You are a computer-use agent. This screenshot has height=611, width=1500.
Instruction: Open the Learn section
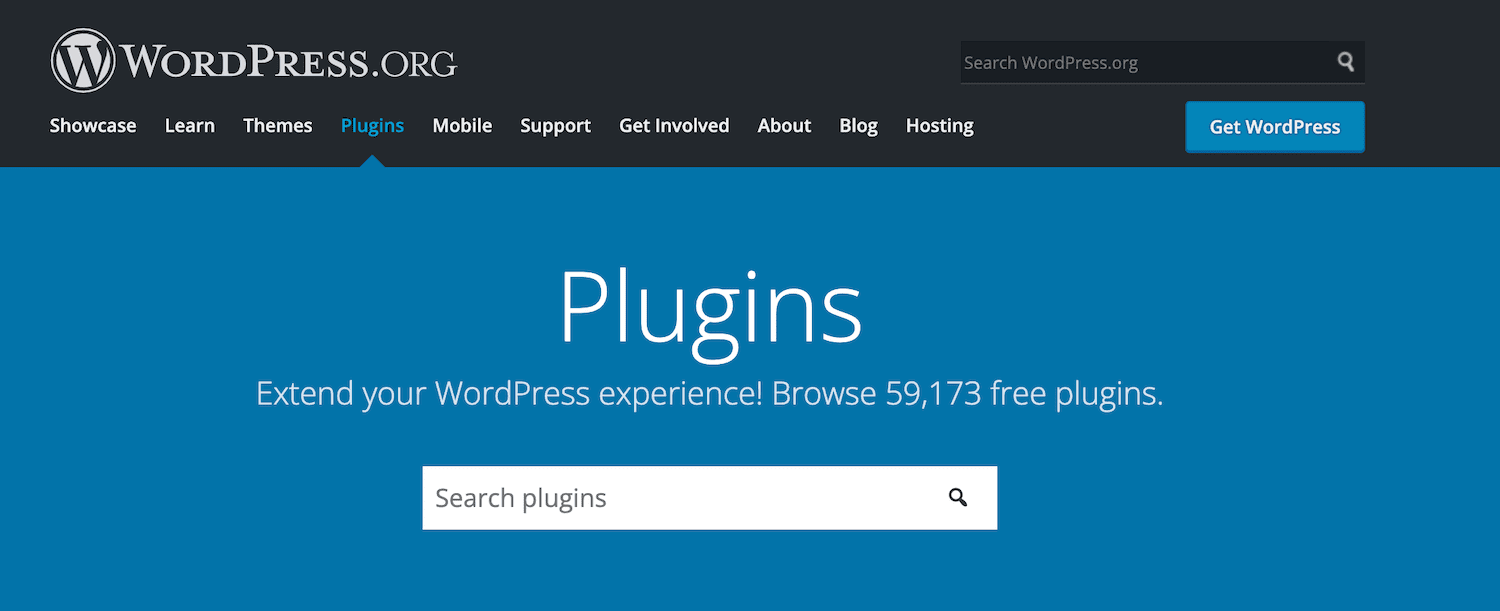[190, 125]
